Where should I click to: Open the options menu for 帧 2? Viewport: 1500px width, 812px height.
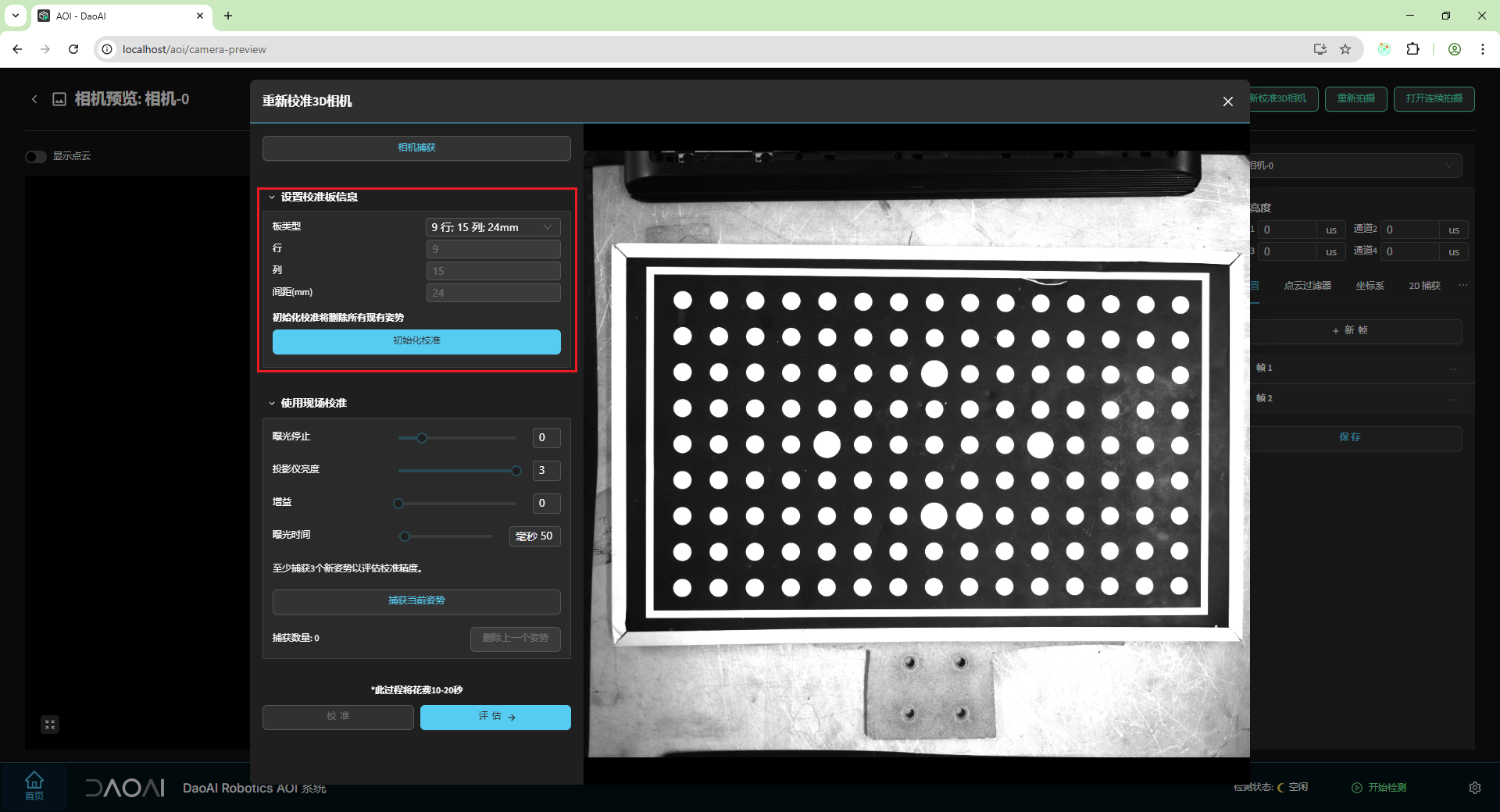click(1453, 399)
